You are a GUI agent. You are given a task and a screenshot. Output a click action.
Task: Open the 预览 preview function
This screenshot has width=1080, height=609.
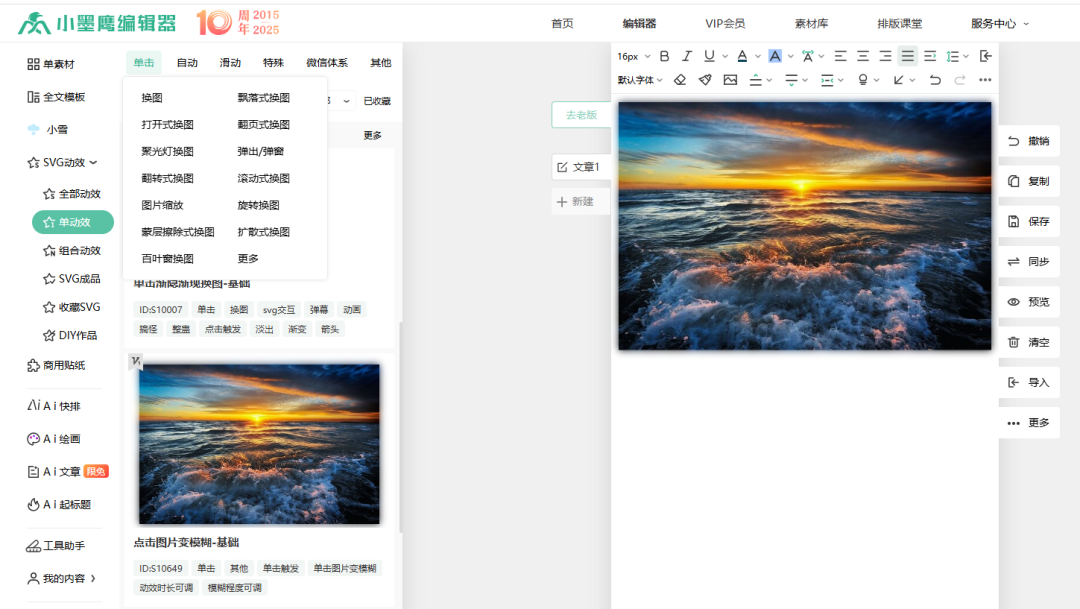[1030, 301]
